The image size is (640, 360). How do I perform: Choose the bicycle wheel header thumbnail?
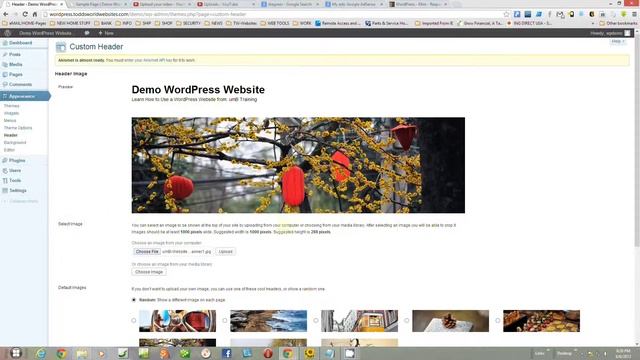(177, 320)
